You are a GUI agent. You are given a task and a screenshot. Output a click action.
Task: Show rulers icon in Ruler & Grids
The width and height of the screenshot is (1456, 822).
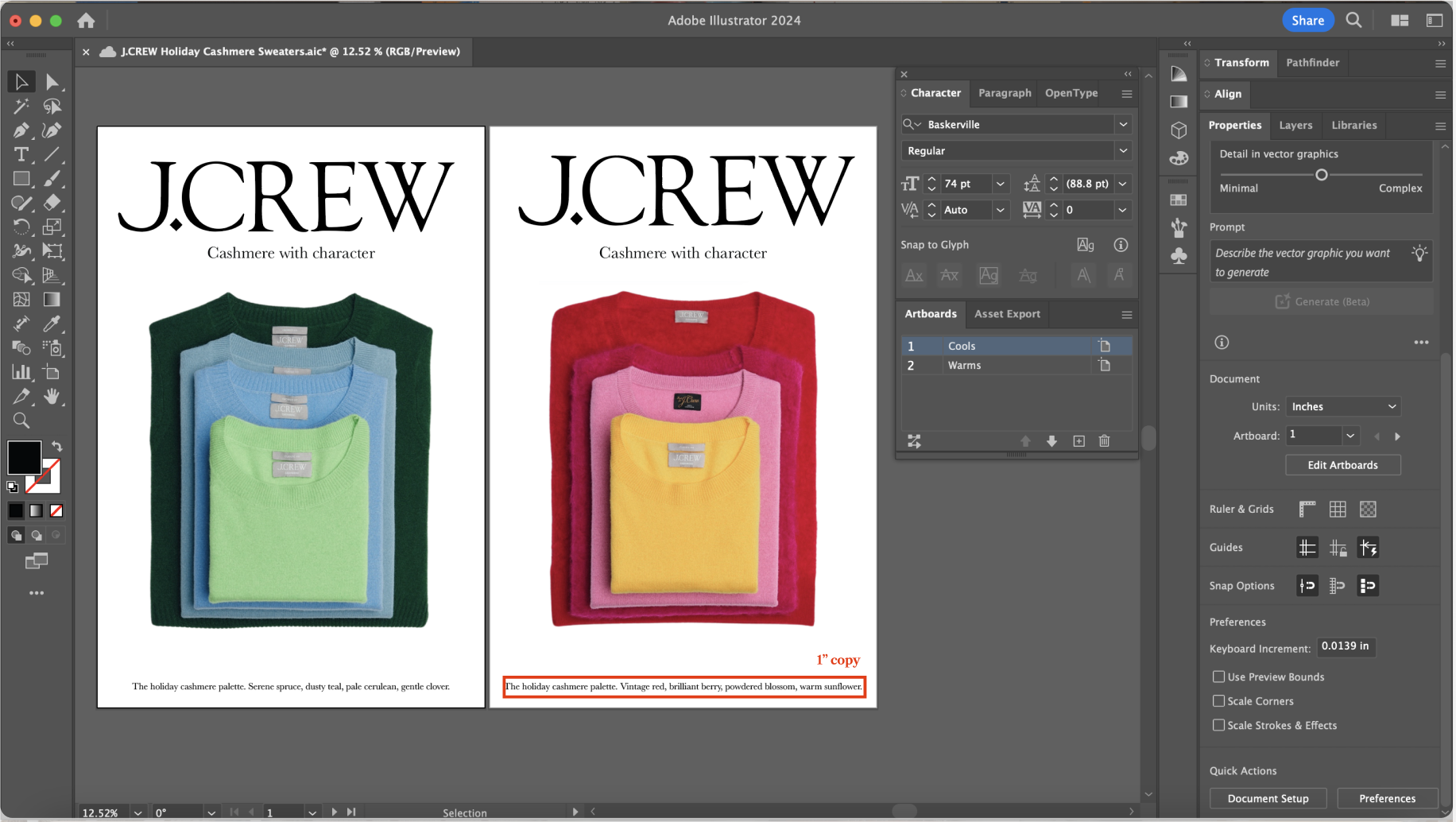[1307, 509]
